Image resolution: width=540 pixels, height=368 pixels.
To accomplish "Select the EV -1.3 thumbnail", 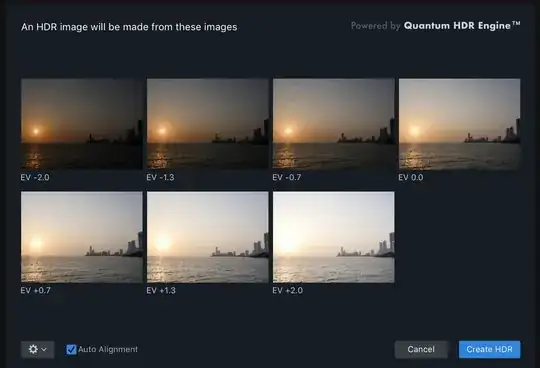I will point(208,124).
